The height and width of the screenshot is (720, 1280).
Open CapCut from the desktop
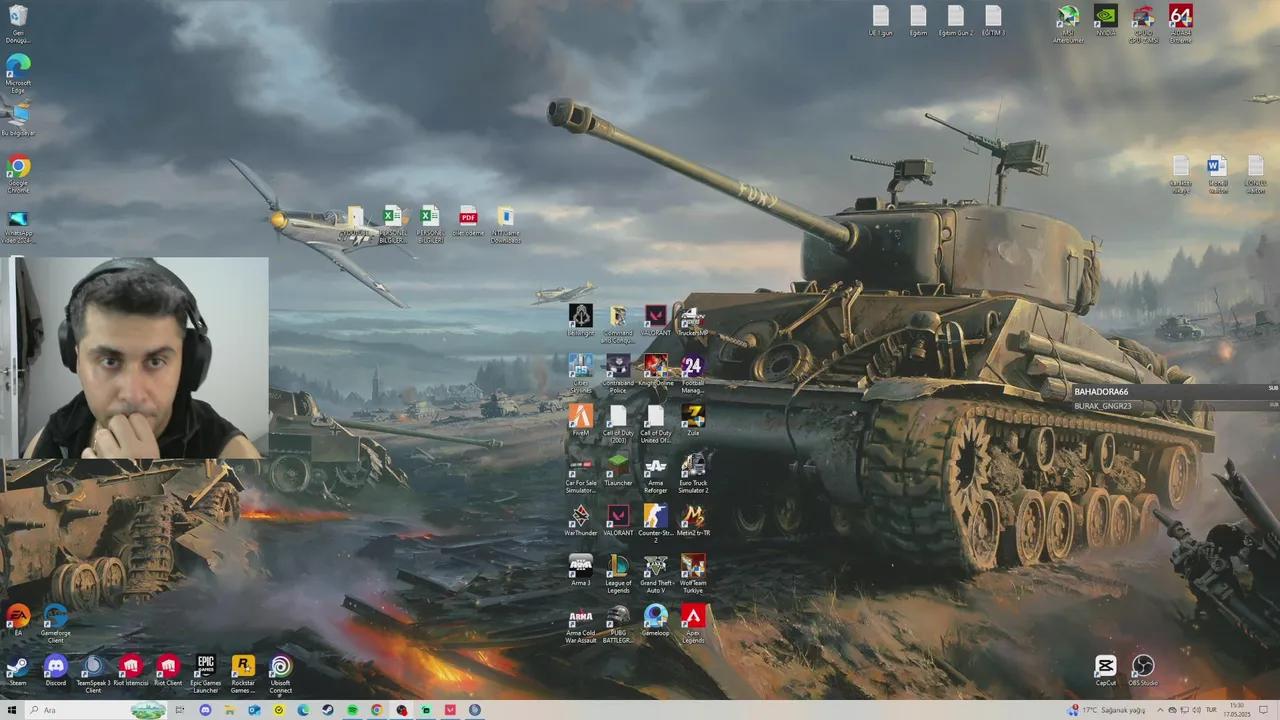[x=1105, y=671]
